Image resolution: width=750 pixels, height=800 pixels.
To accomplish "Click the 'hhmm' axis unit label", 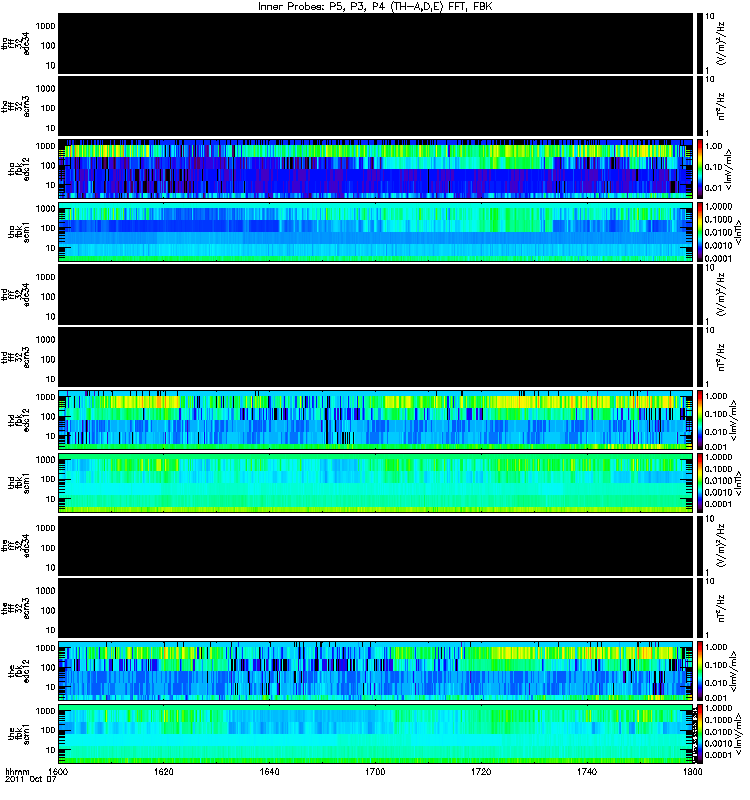I will pyautogui.click(x=17, y=772).
